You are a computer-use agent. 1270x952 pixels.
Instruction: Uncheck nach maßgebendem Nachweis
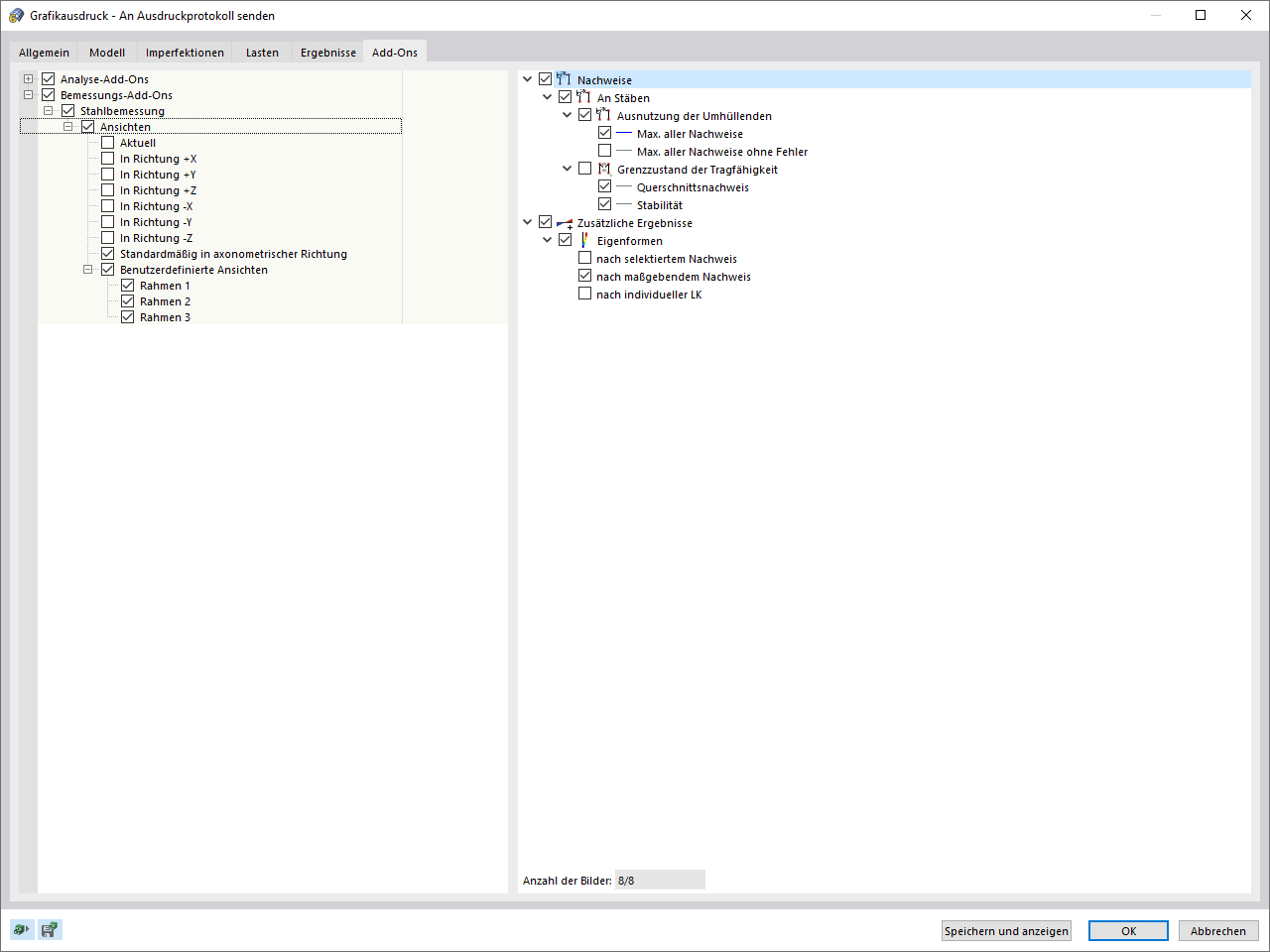pyautogui.click(x=585, y=276)
